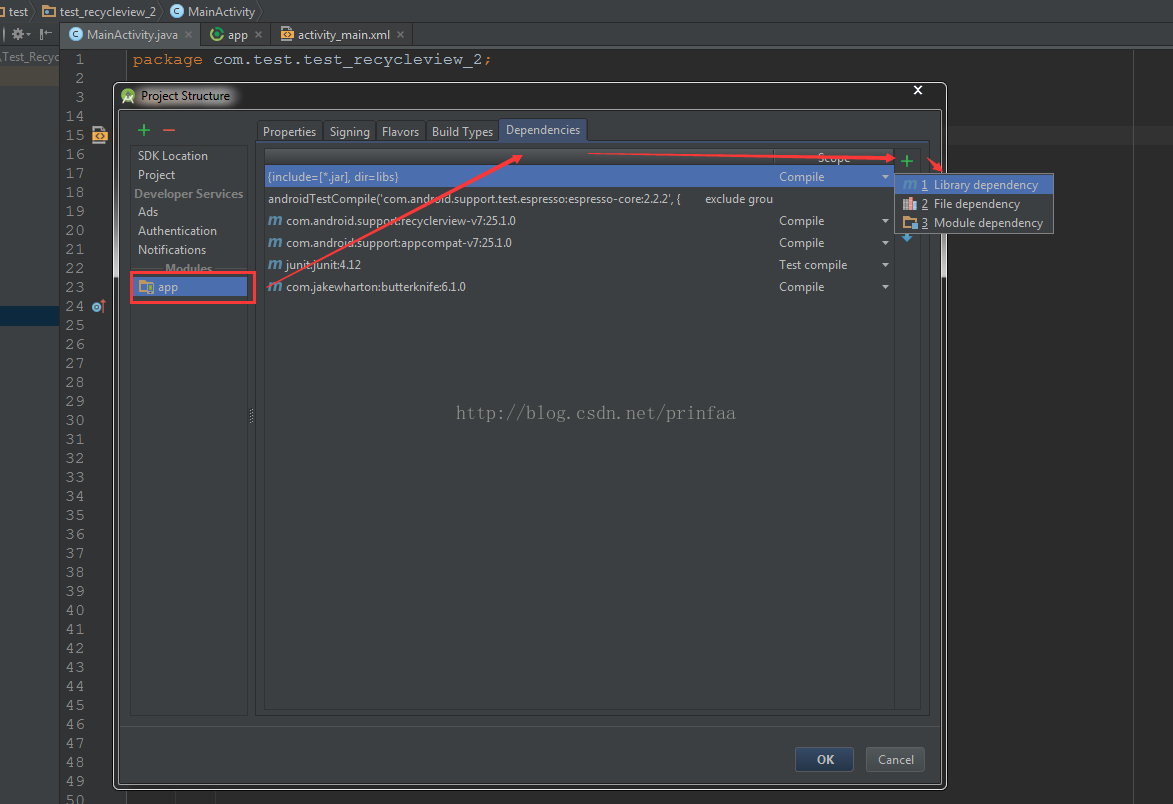The width and height of the screenshot is (1173, 804).
Task: Select the app module
Action: tap(190, 287)
